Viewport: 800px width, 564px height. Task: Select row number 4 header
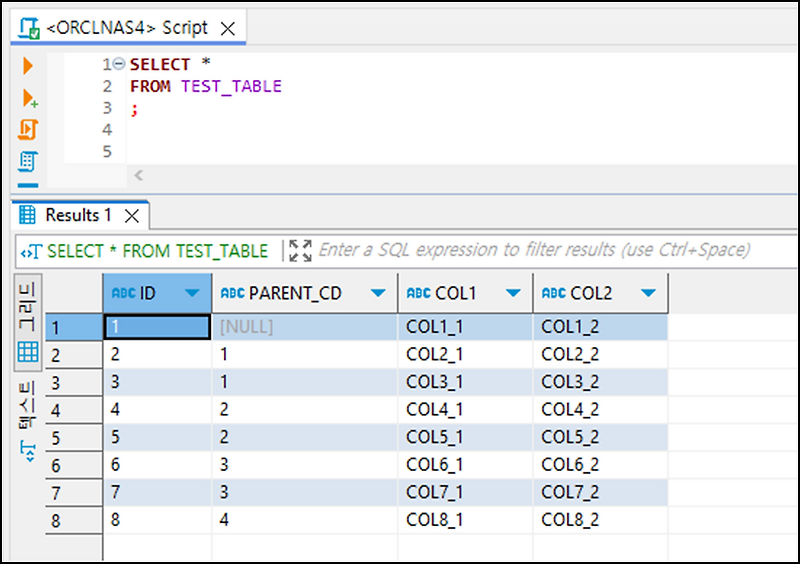[x=74, y=410]
